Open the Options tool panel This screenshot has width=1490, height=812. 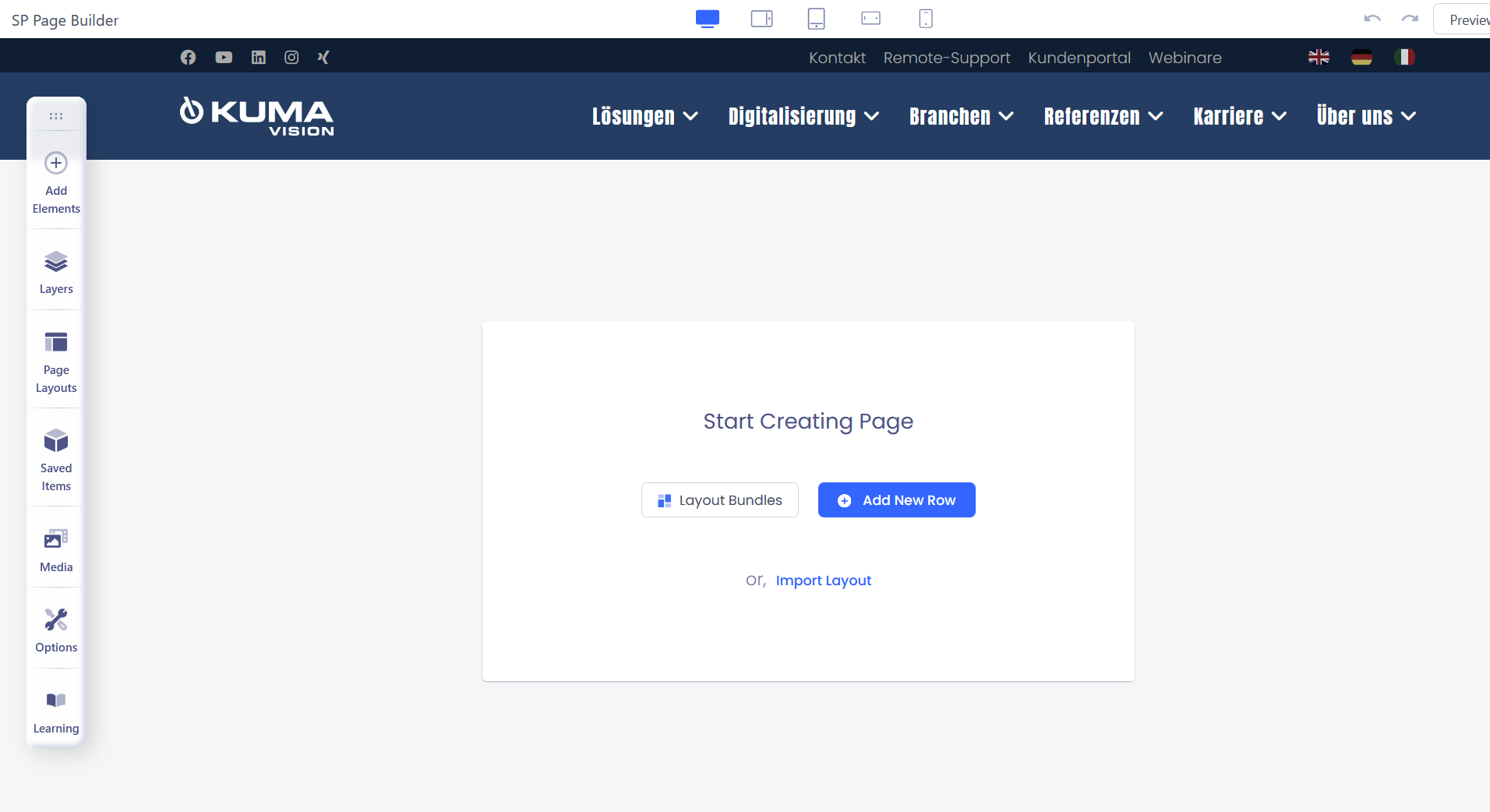pos(56,630)
